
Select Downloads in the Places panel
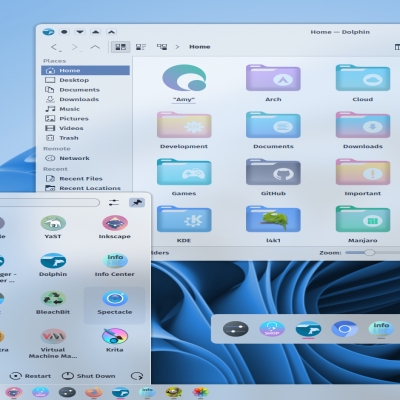coord(85,99)
